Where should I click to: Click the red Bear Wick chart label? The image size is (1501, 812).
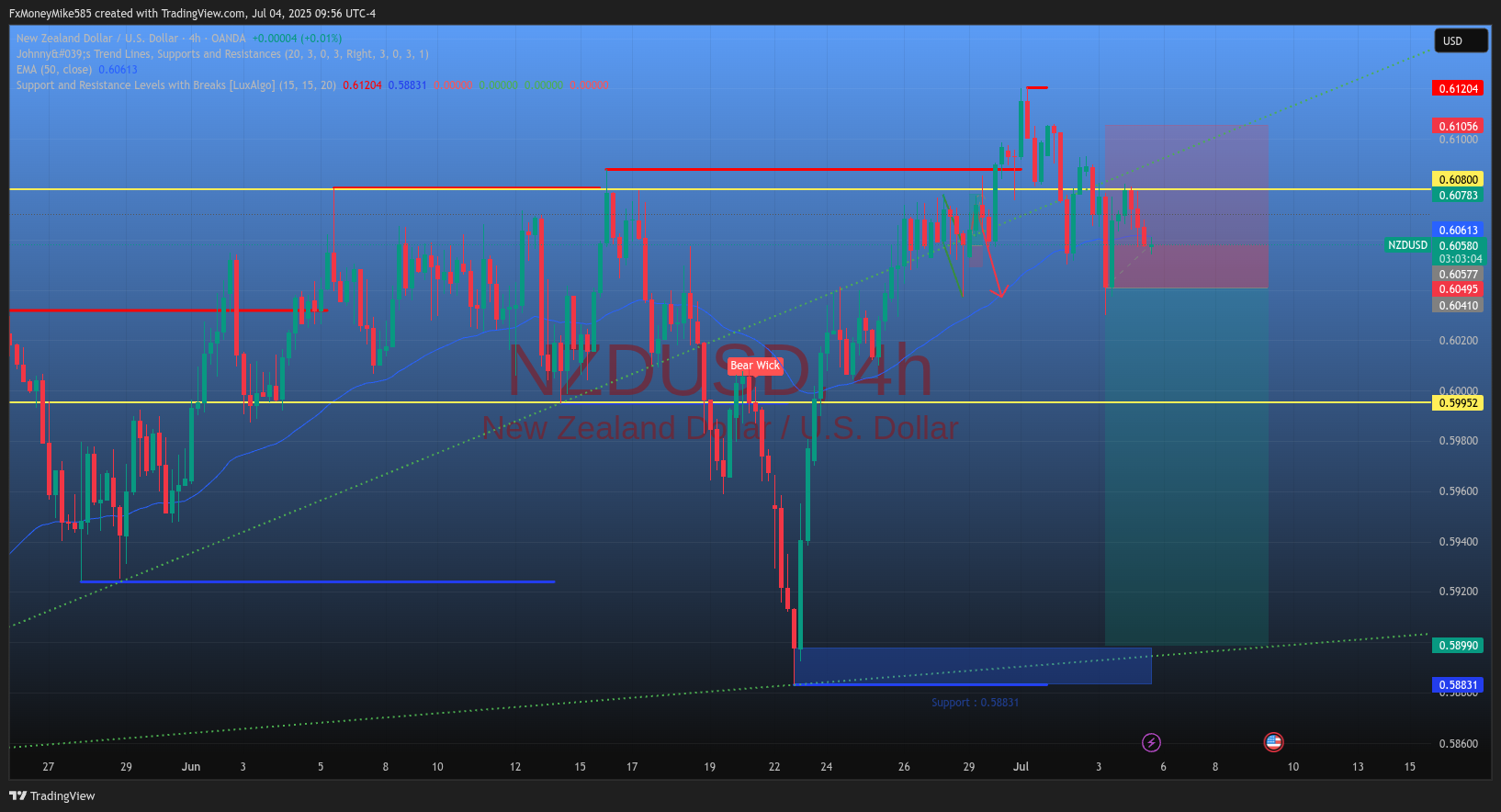click(755, 366)
